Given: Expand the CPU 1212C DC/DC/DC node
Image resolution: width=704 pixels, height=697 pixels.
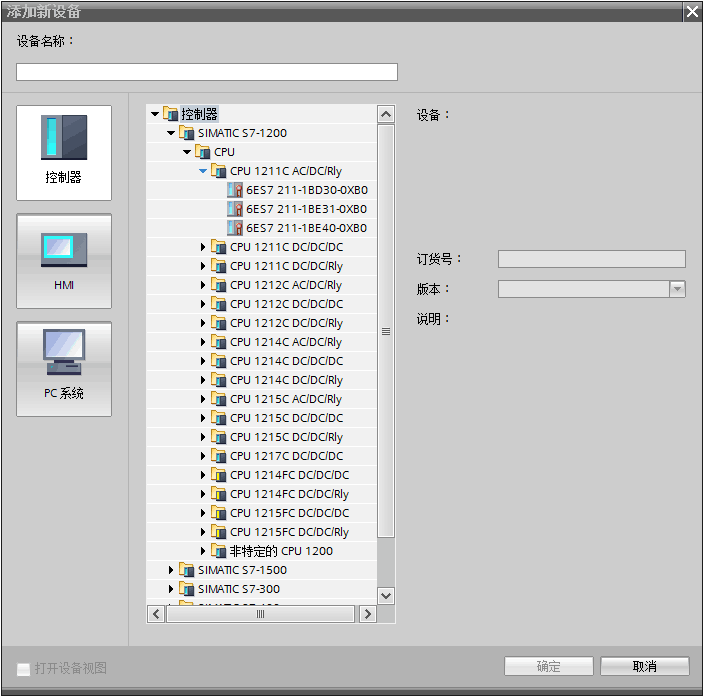Looking at the screenshot, I should (203, 304).
